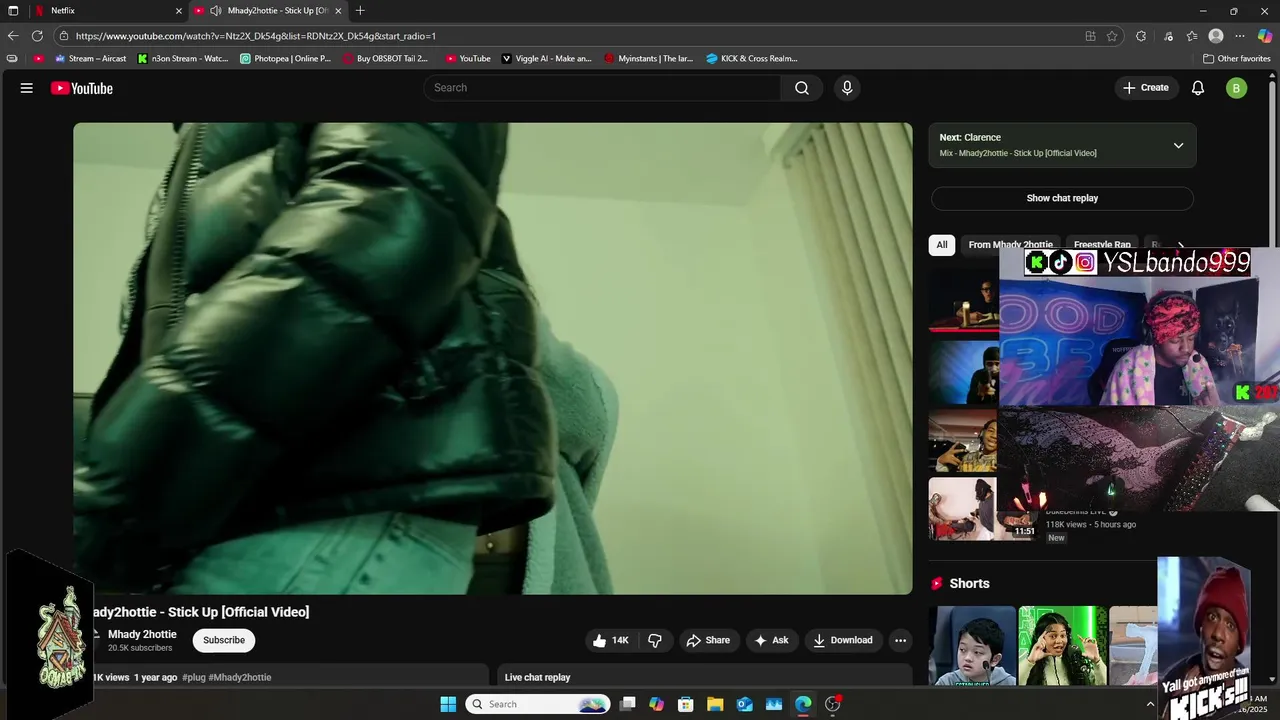The width and height of the screenshot is (1280, 720).
Task: Add this page to favorites star
Action: pyautogui.click(x=1112, y=36)
